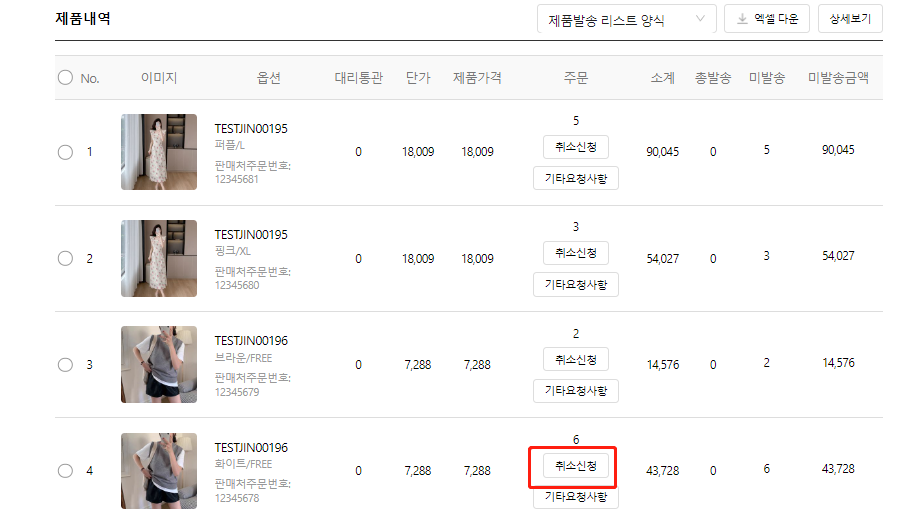Click the dropdown chevron arrow beside 제품발송 리스트 양식
This screenshot has width=916, height=522.
(x=700, y=20)
